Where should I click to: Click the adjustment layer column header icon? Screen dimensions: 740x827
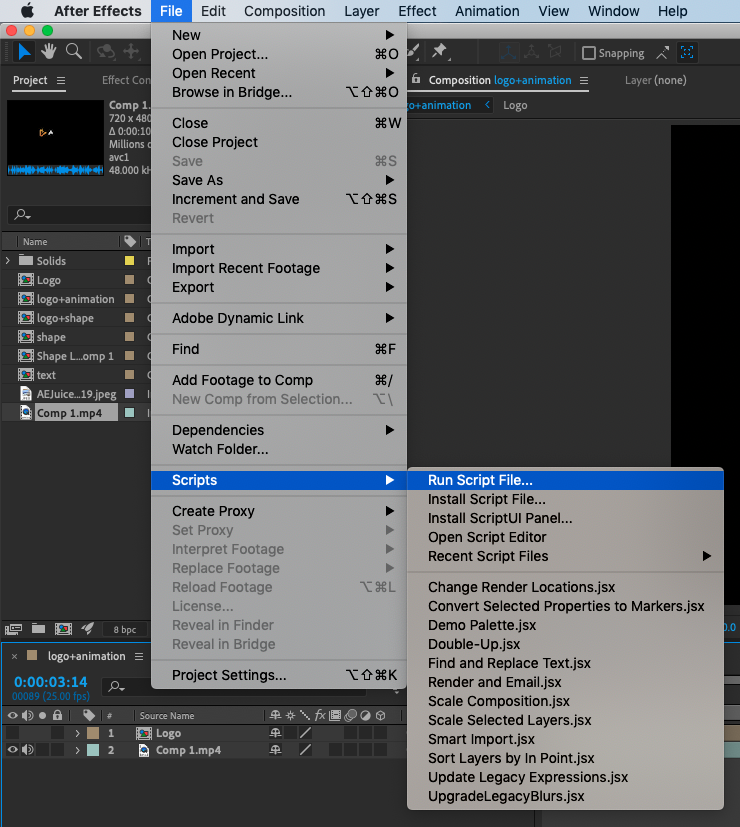(365, 715)
